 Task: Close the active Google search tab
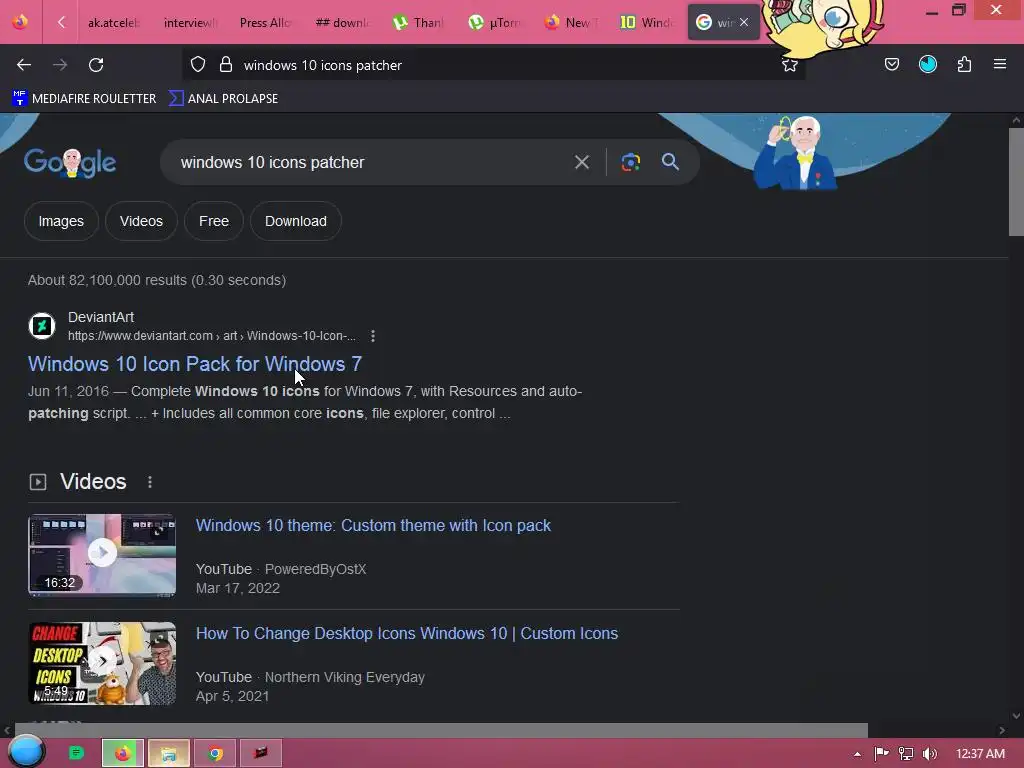coord(744,22)
